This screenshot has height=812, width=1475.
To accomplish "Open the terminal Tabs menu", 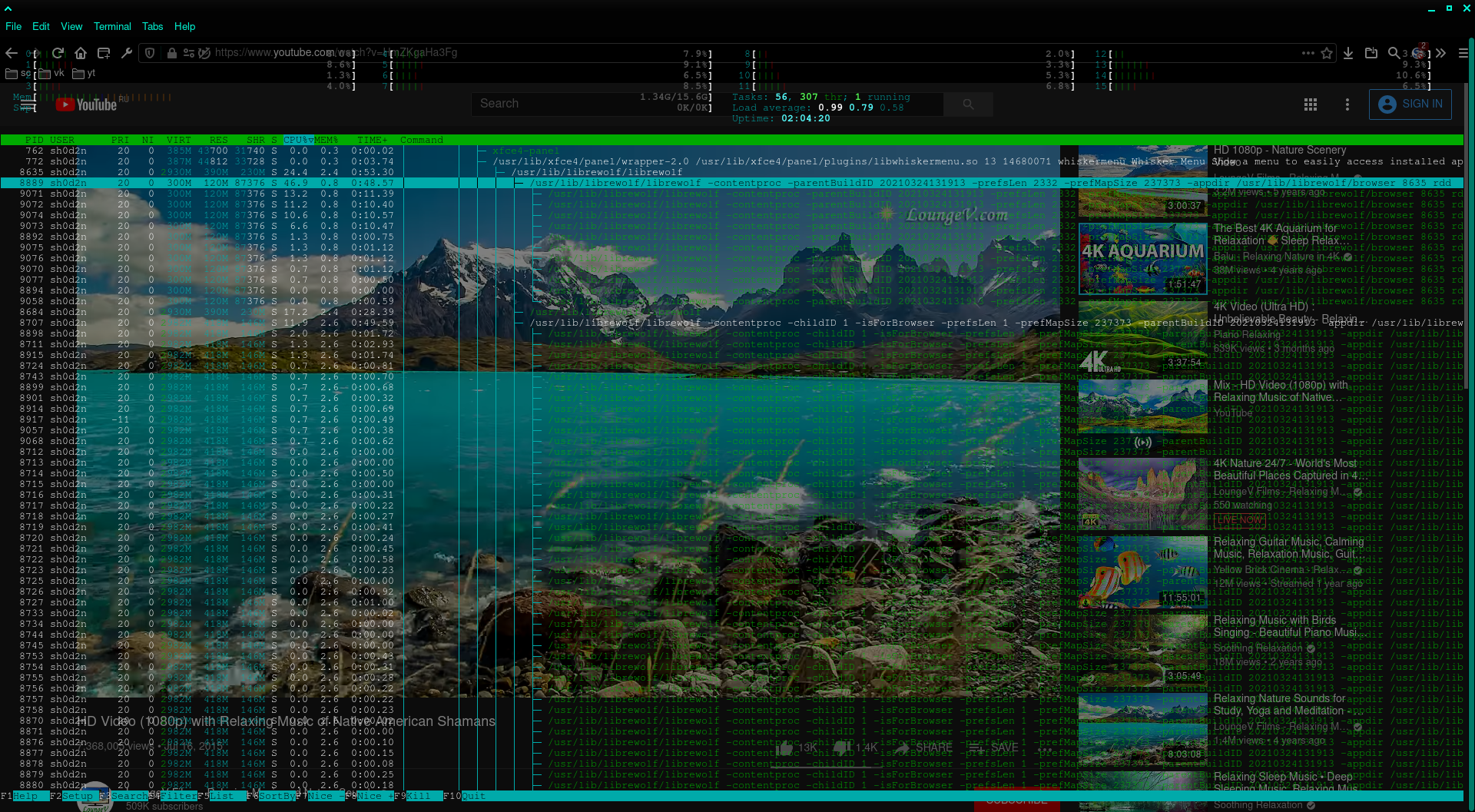I will pyautogui.click(x=152, y=26).
